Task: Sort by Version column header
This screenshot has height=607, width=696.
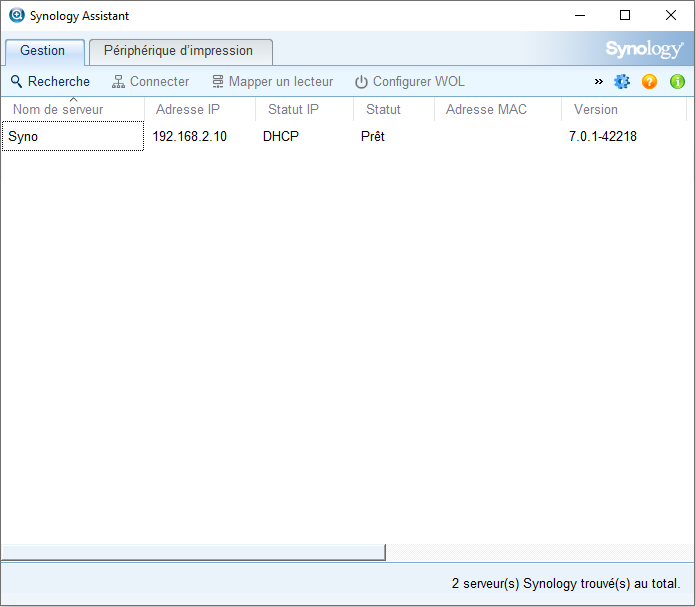Action: [596, 110]
